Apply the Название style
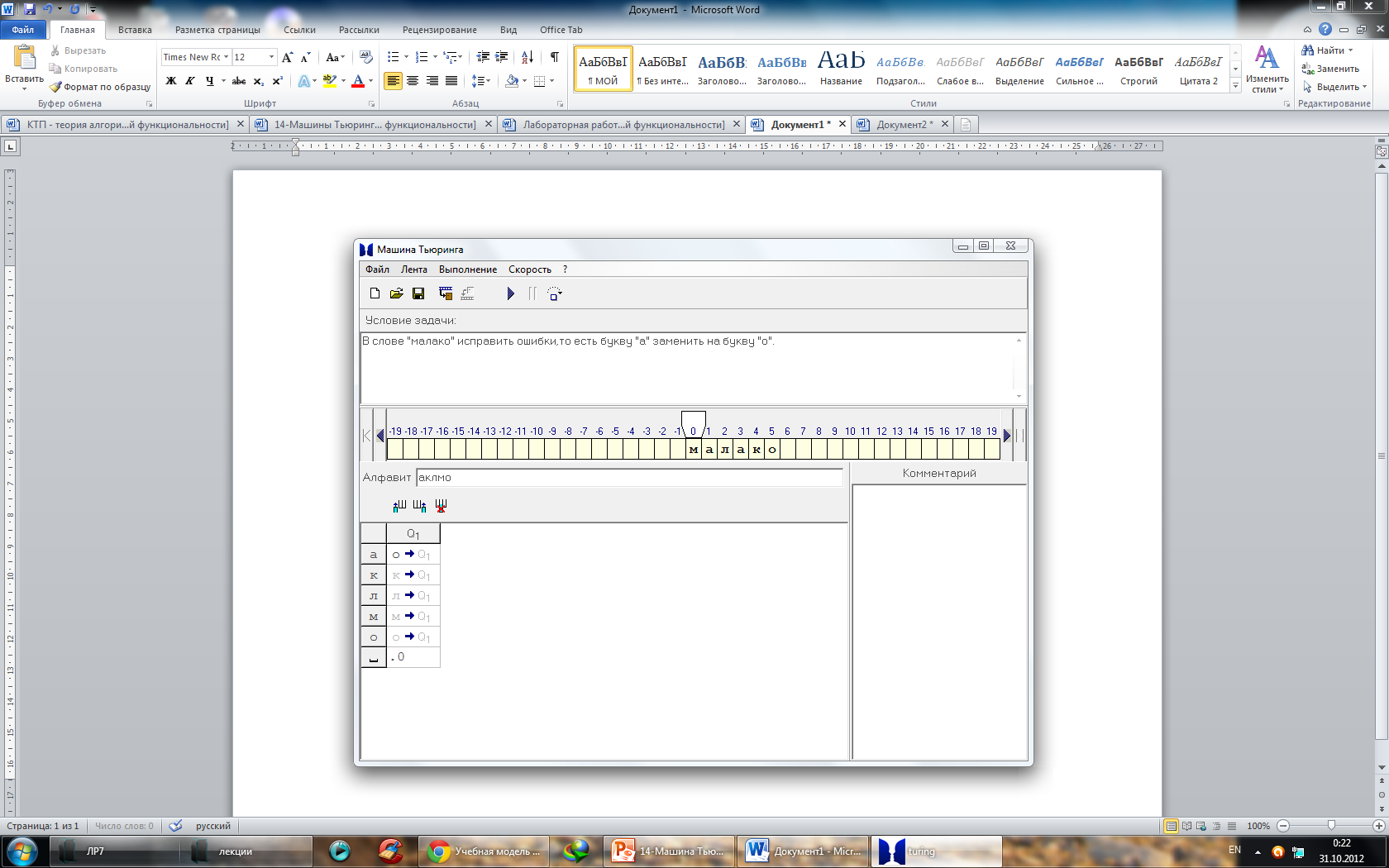This screenshot has height=868, width=1389. [841, 68]
